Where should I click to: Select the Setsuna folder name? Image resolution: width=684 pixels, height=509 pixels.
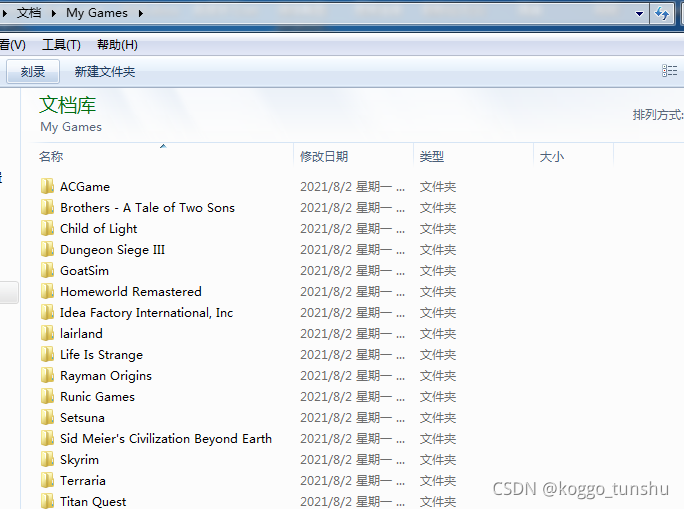point(82,418)
